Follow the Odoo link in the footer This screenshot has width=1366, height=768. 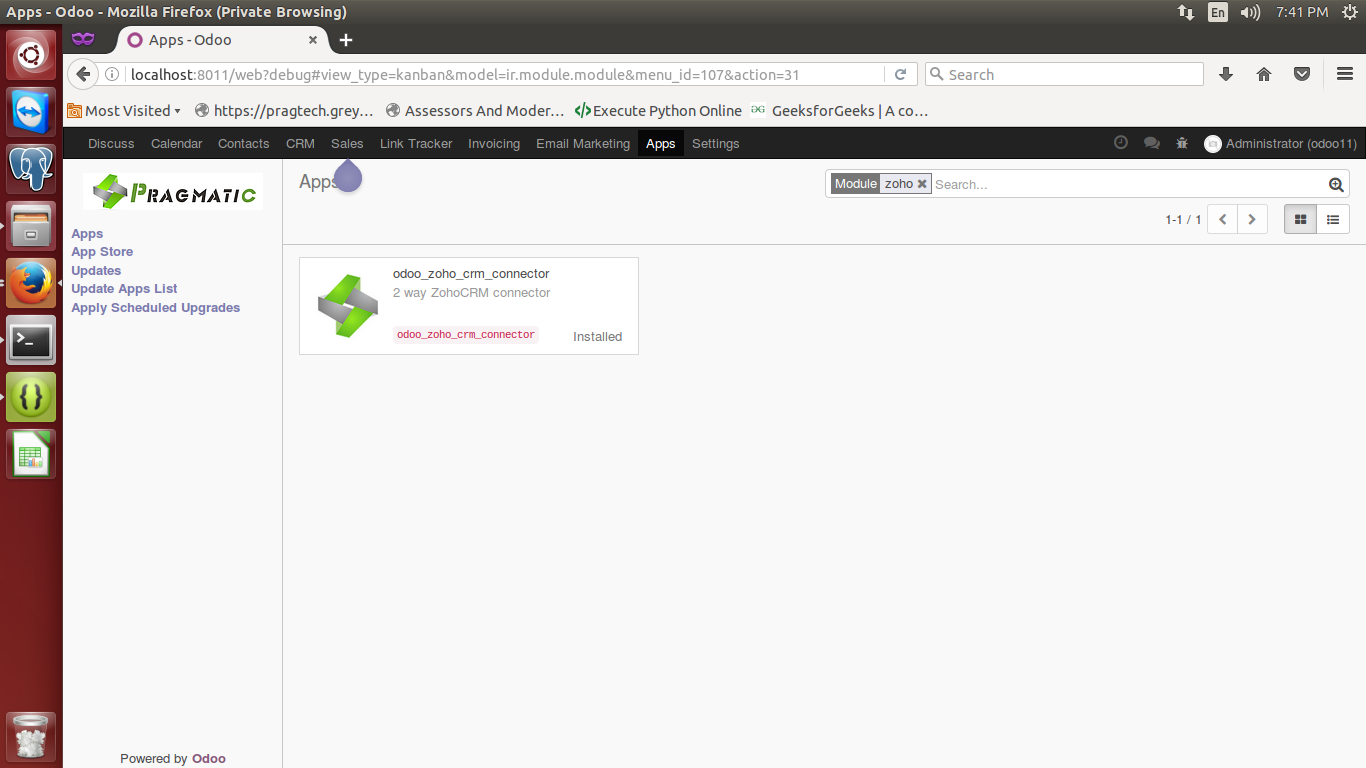(209, 758)
